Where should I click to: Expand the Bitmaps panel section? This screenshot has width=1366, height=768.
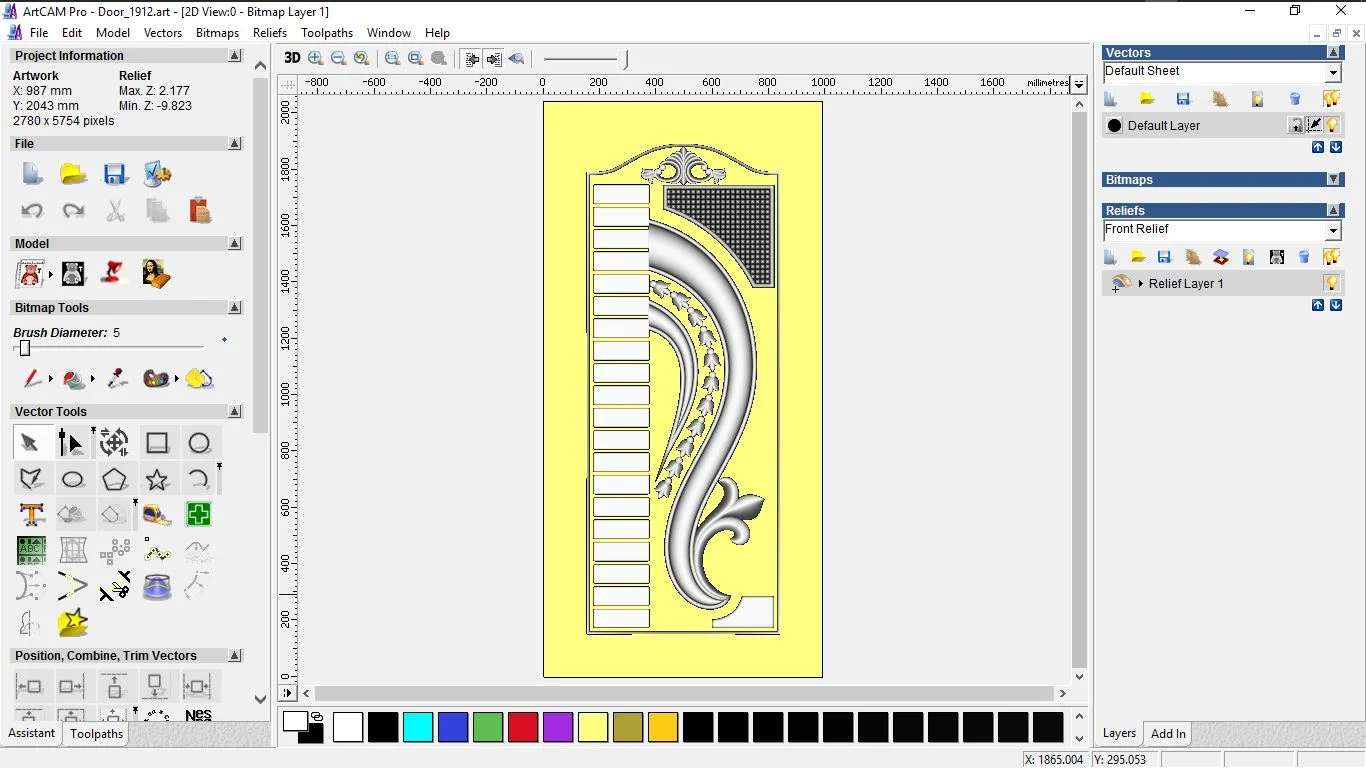point(1334,180)
